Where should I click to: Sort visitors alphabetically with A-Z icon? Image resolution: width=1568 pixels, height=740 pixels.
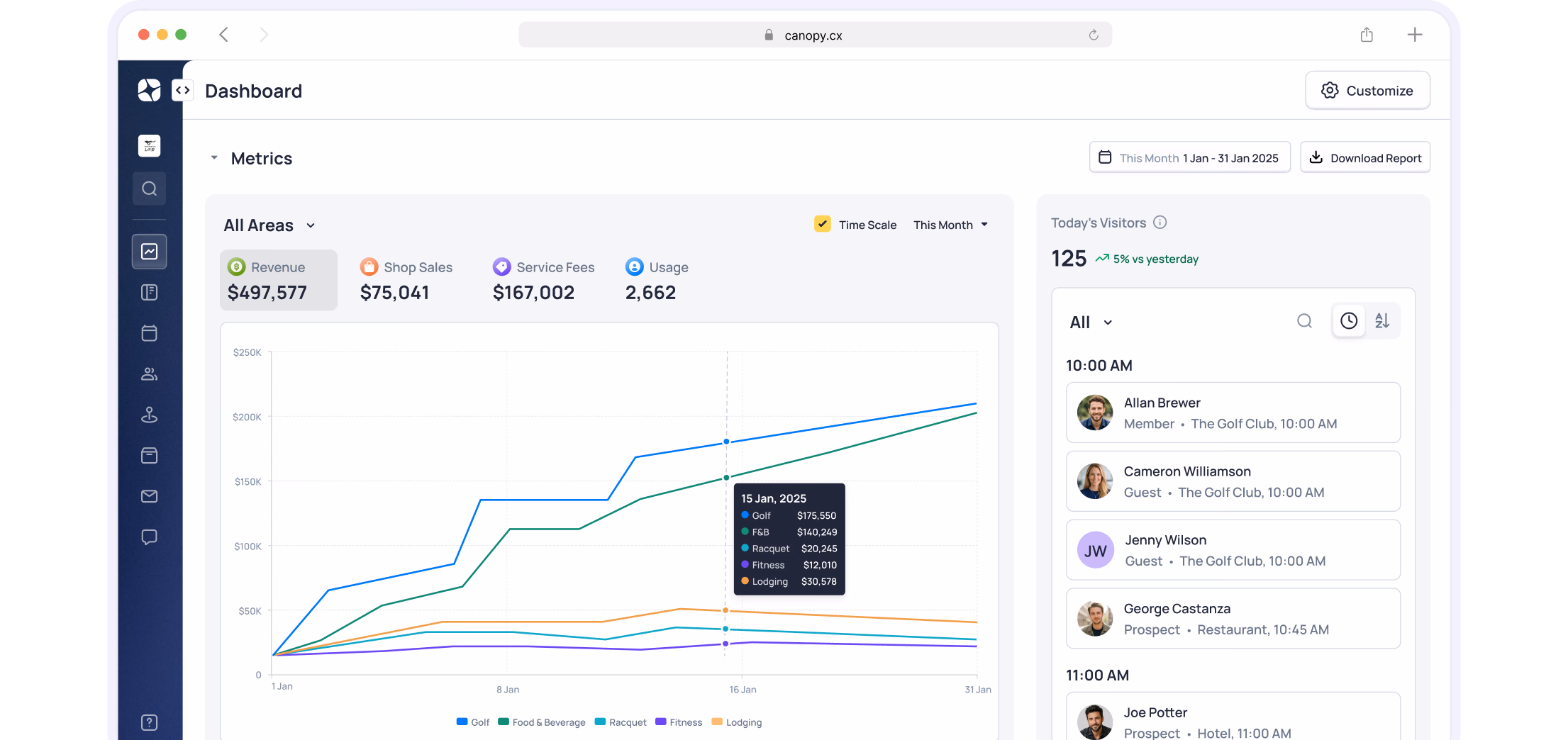coord(1382,321)
